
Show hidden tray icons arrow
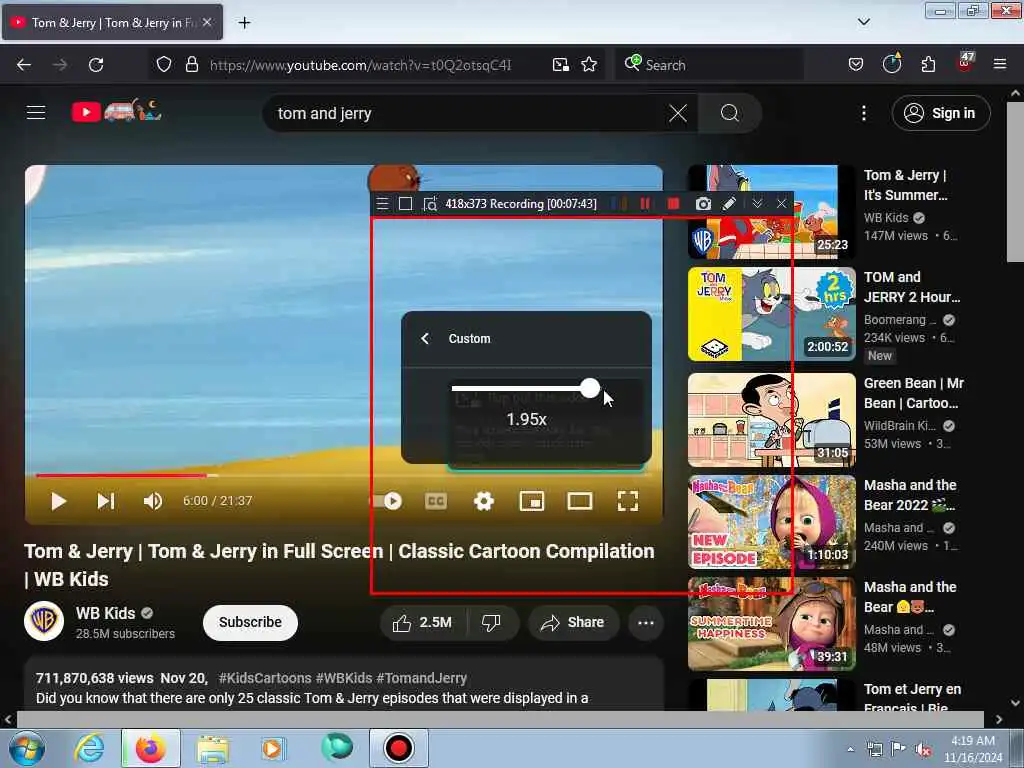[850, 749]
